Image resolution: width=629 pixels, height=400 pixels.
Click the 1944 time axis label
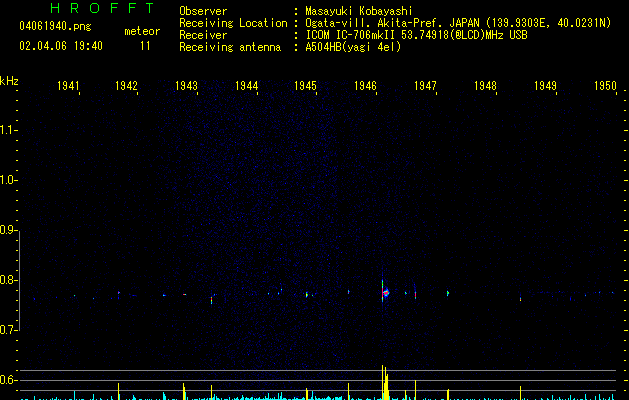(x=246, y=86)
